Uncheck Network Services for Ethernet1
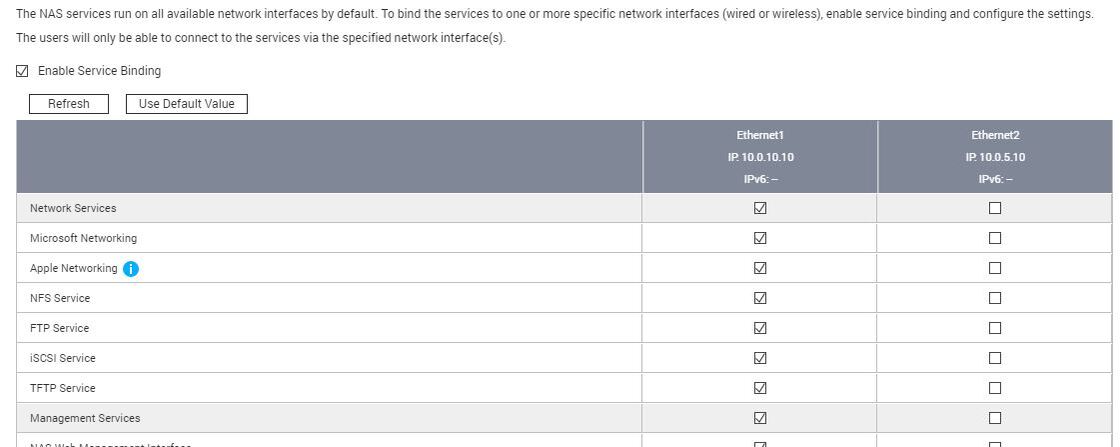The height and width of the screenshot is (447, 1120). (760, 208)
